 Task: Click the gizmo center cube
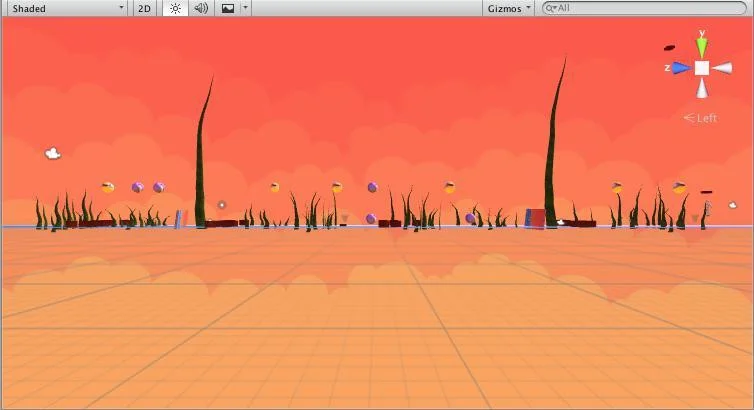coord(702,68)
